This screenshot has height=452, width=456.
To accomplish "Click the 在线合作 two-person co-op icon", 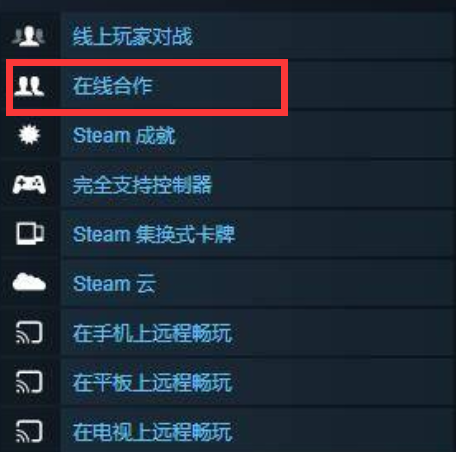I will 29,86.
